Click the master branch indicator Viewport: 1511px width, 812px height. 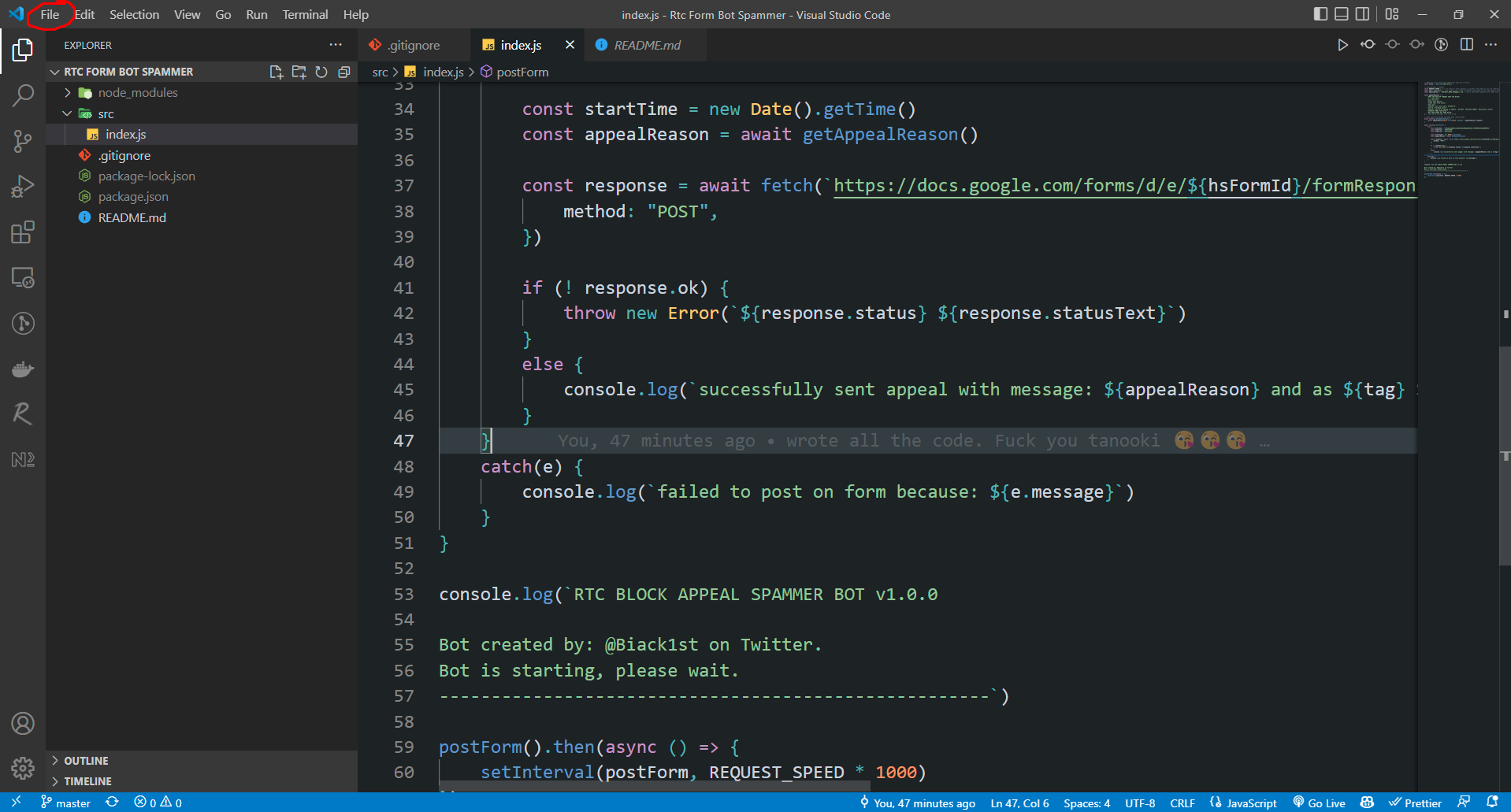point(65,803)
